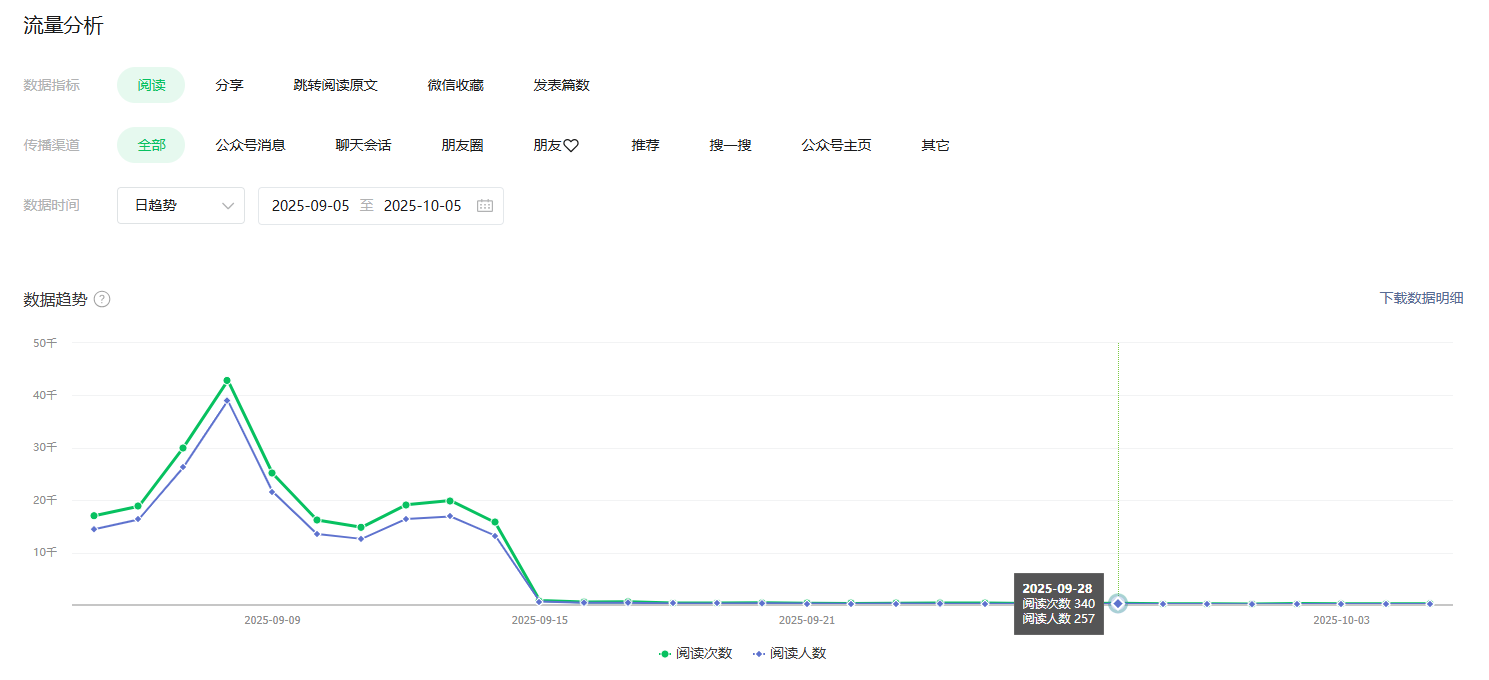Click the 2025-09-09 x-axis label
1489x680 pixels.
point(272,620)
